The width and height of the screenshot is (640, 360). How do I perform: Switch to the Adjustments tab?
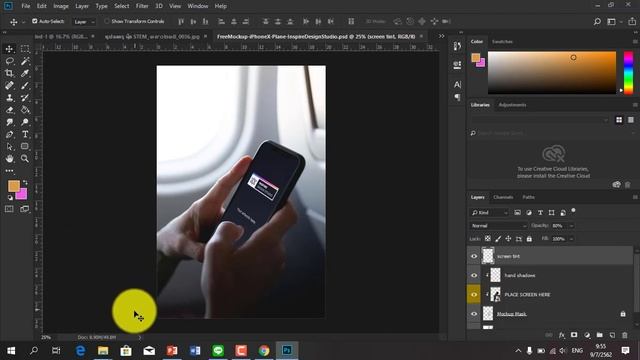click(x=512, y=105)
